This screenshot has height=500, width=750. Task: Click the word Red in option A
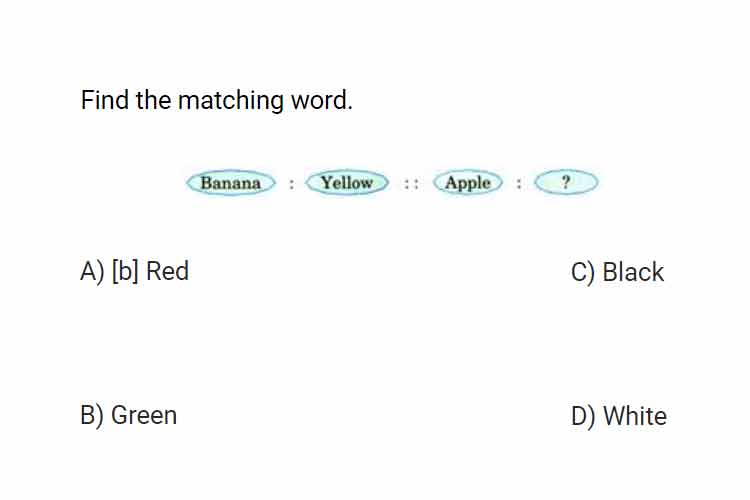click(167, 271)
